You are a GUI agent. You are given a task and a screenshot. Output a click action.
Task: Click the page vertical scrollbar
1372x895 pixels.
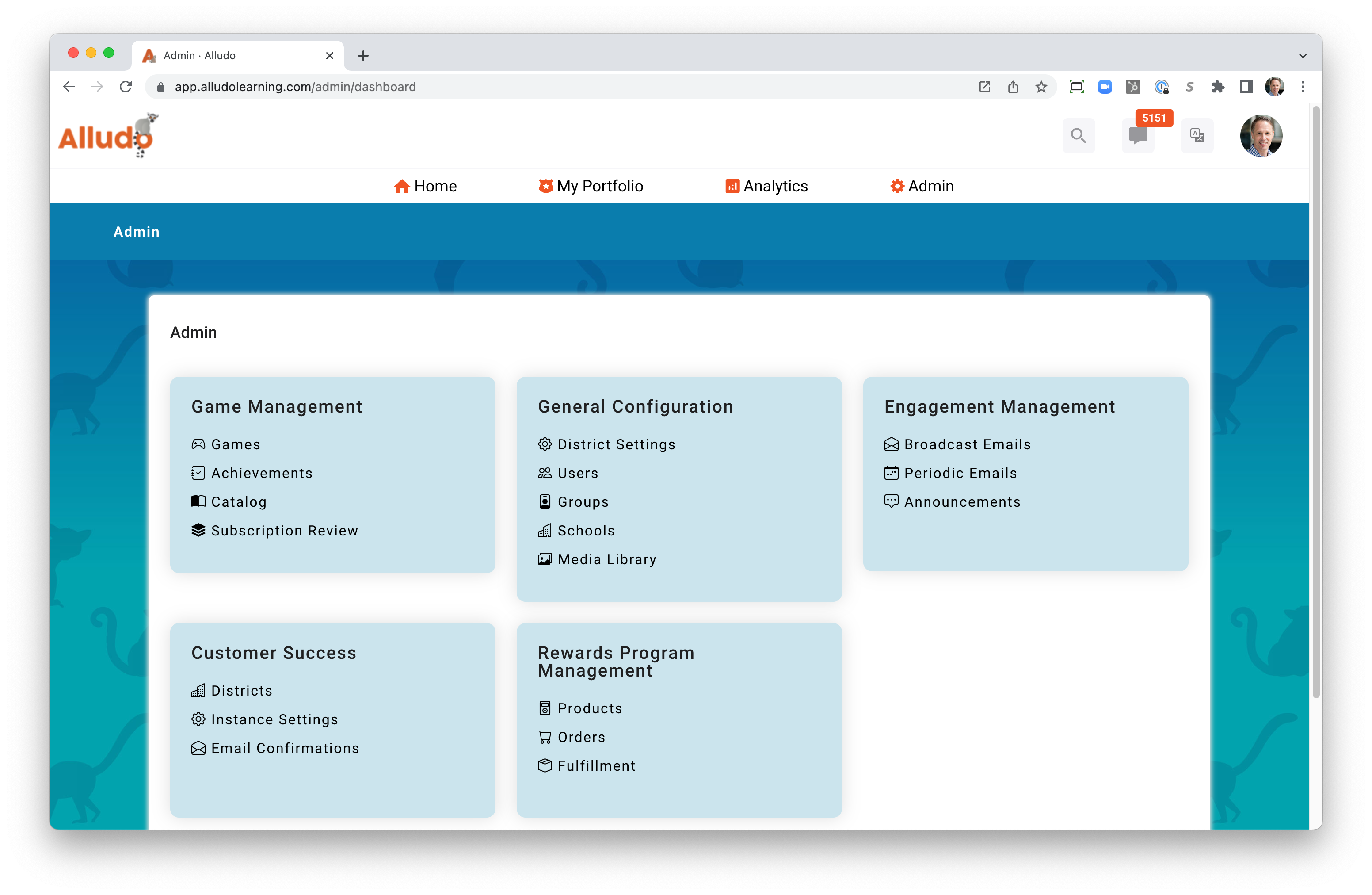click(1315, 404)
